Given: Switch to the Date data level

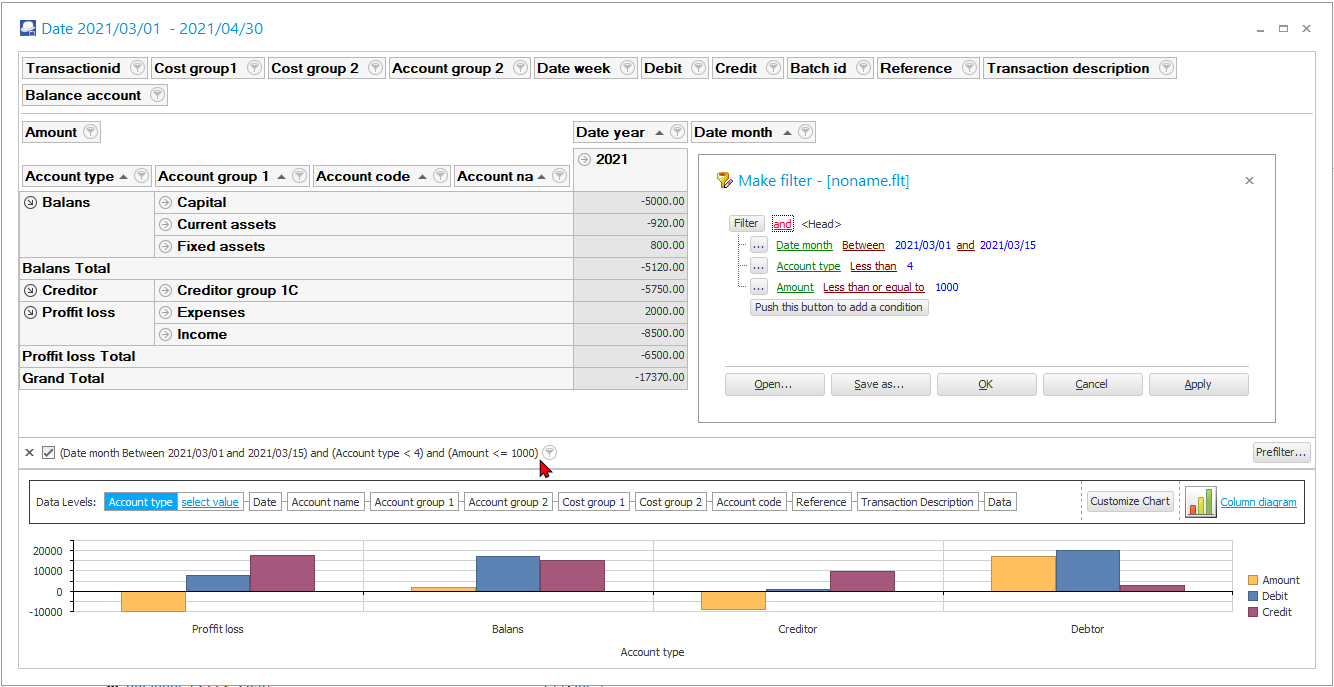Looking at the screenshot, I should pyautogui.click(x=264, y=501).
